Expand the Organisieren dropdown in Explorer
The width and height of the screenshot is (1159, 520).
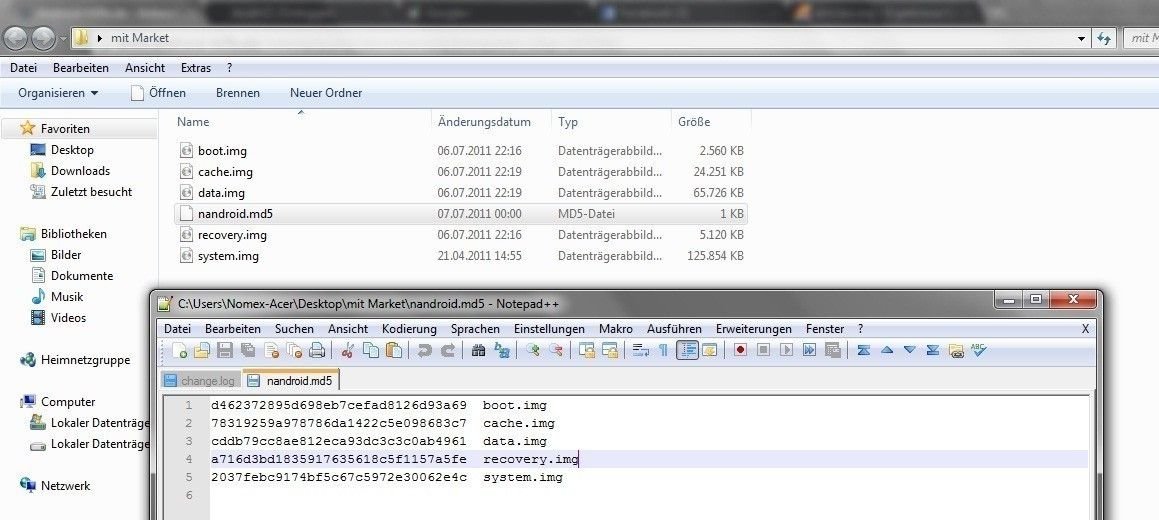pos(58,93)
